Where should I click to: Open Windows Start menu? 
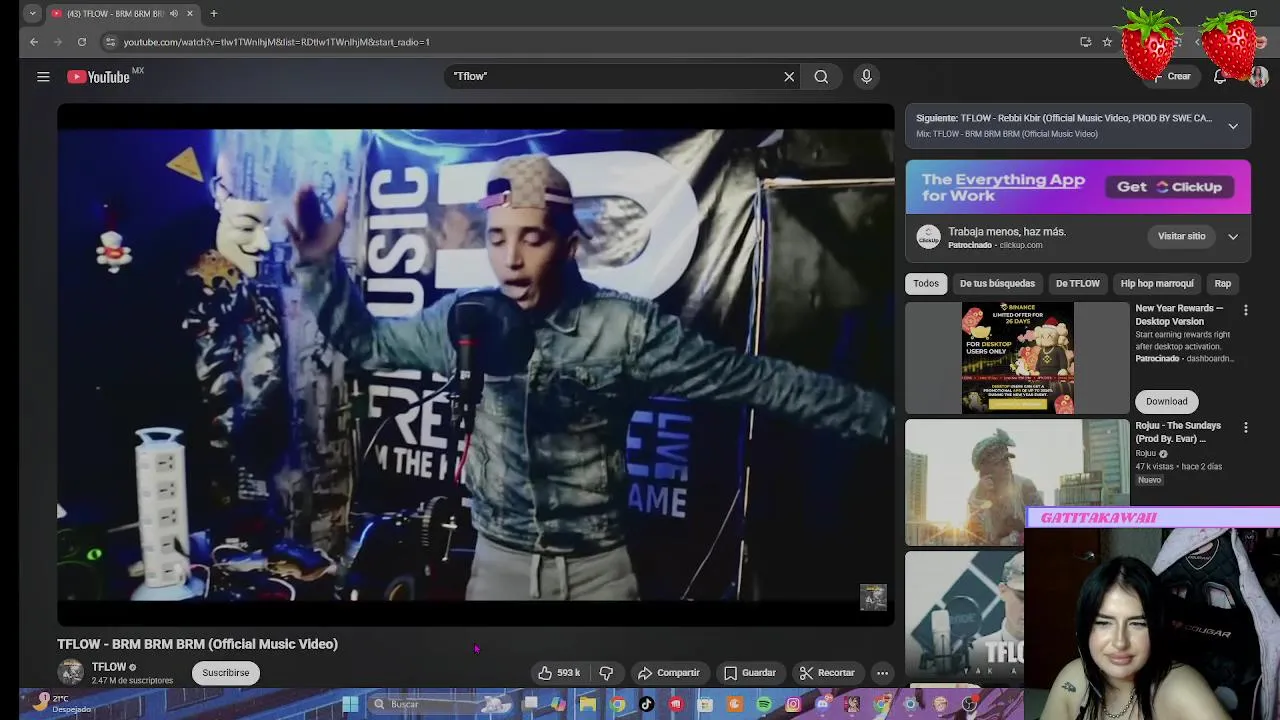click(x=350, y=705)
